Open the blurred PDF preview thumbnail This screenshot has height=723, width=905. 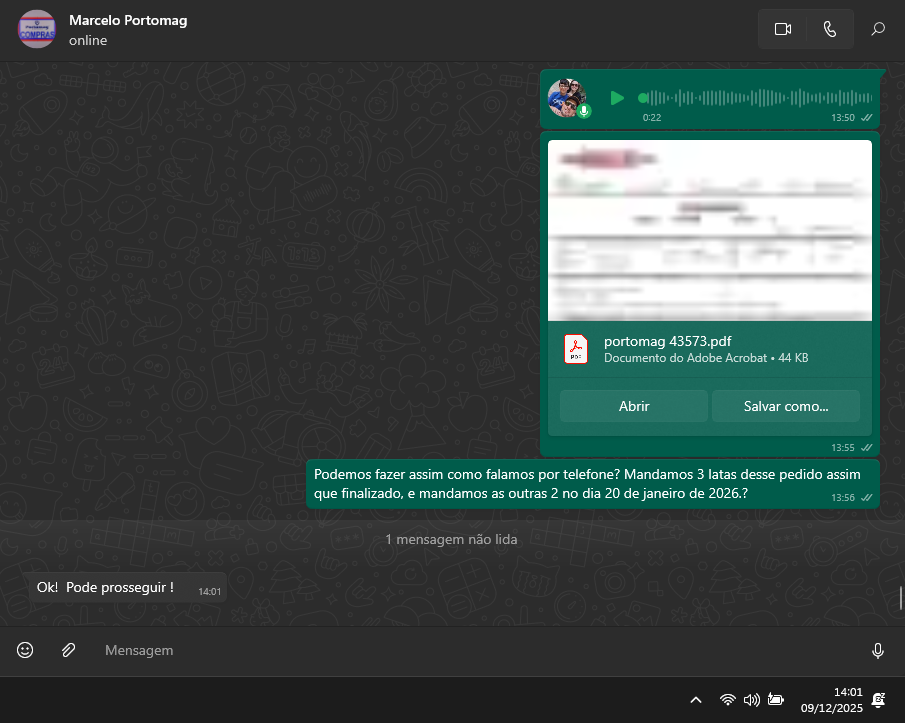[709, 230]
